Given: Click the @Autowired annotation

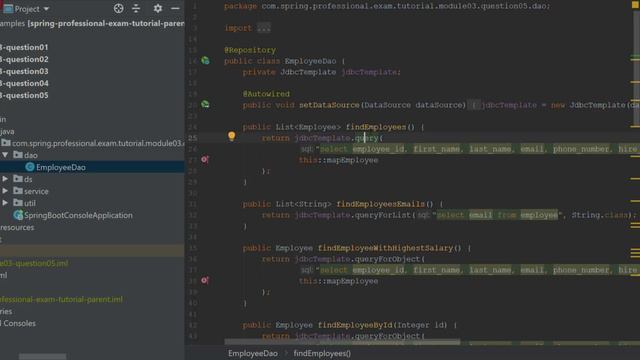Looking at the screenshot, I should coord(266,94).
